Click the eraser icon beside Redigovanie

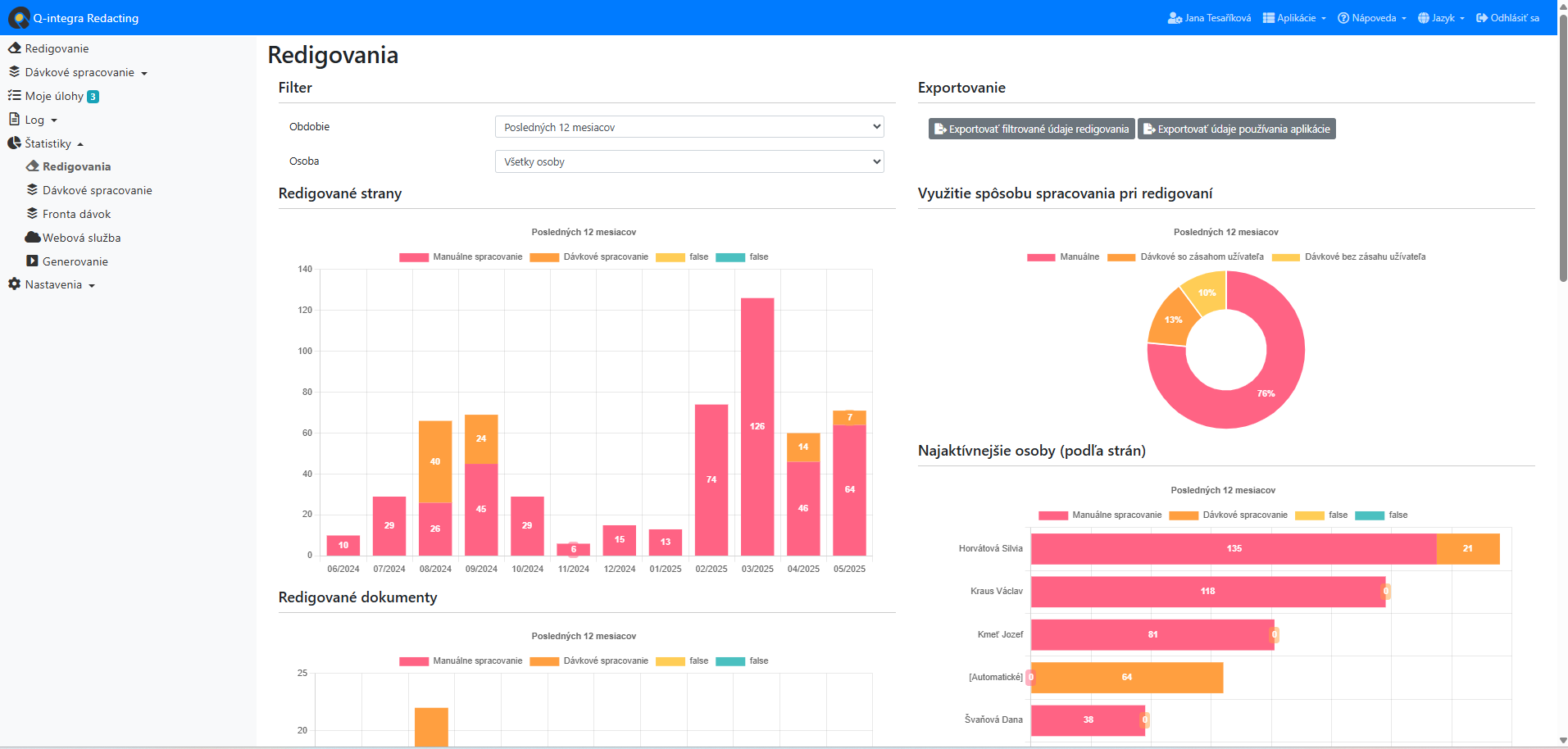pyautogui.click(x=15, y=48)
